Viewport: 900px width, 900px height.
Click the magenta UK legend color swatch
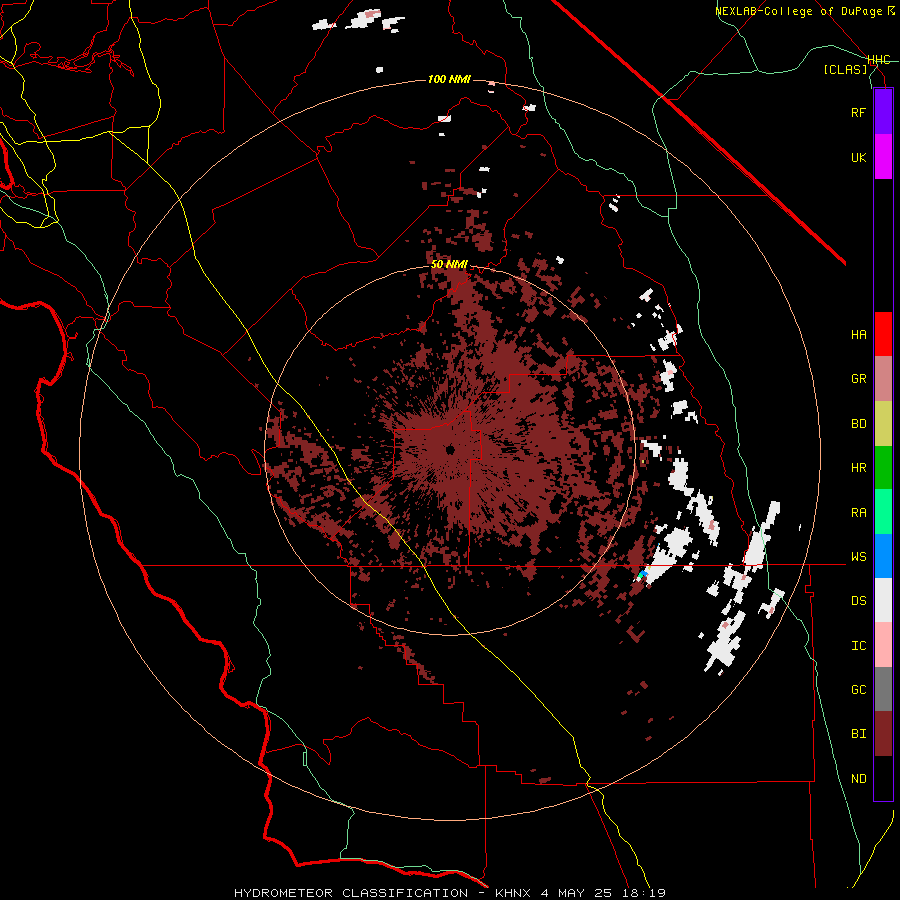(883, 157)
